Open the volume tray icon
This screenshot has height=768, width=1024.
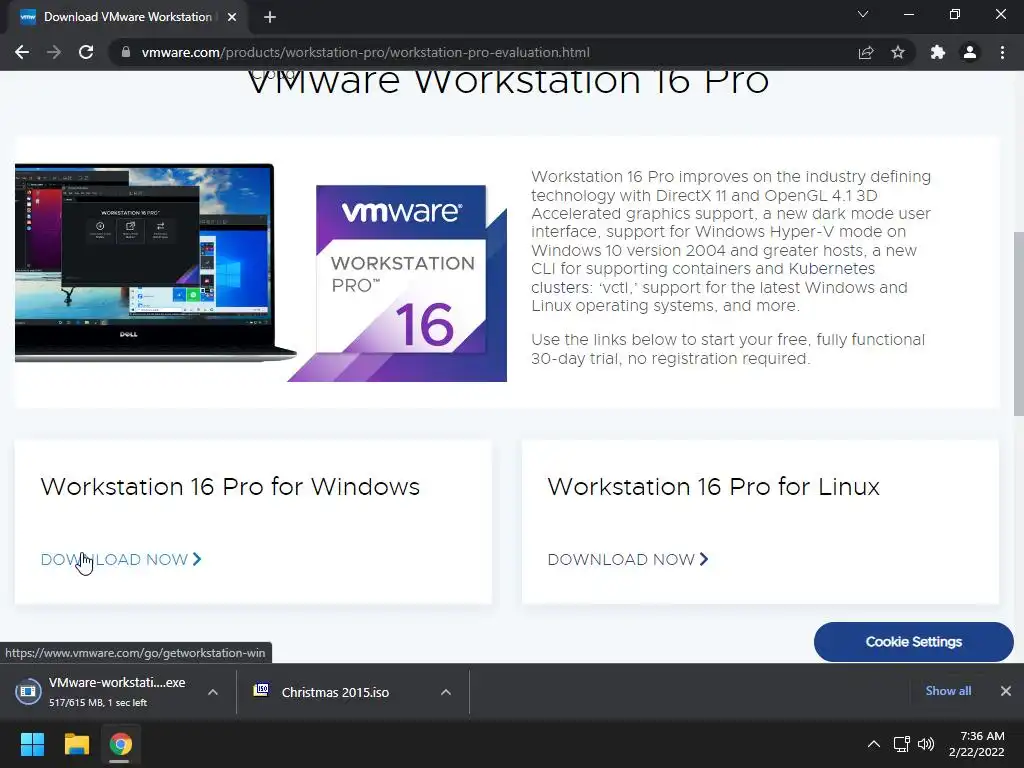pos(926,744)
